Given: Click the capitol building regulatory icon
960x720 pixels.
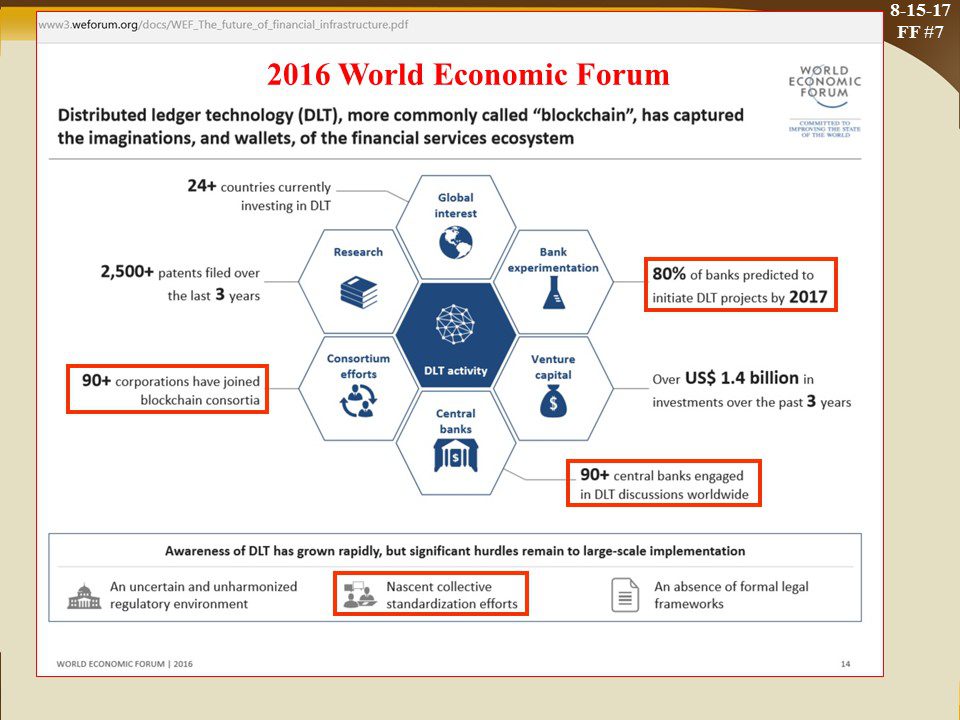Looking at the screenshot, I should click(84, 596).
